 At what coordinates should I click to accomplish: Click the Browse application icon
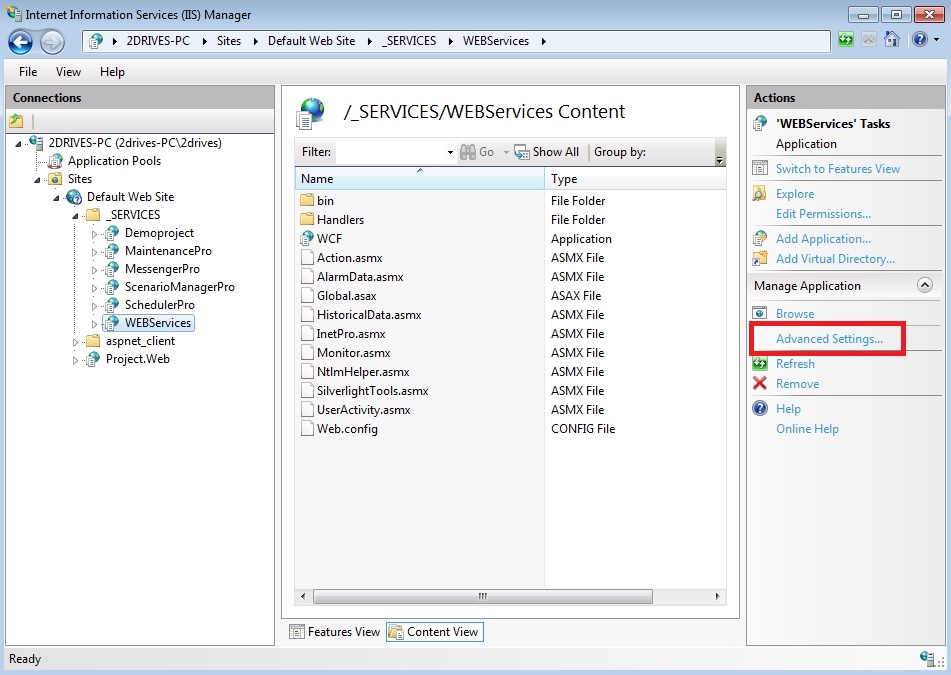tap(760, 314)
